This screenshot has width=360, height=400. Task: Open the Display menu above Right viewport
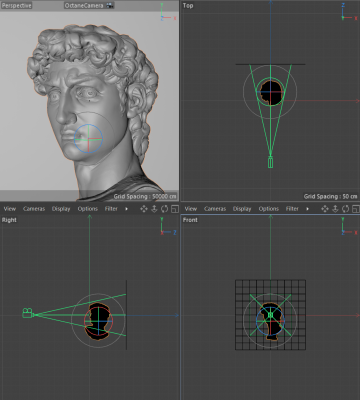coord(61,209)
